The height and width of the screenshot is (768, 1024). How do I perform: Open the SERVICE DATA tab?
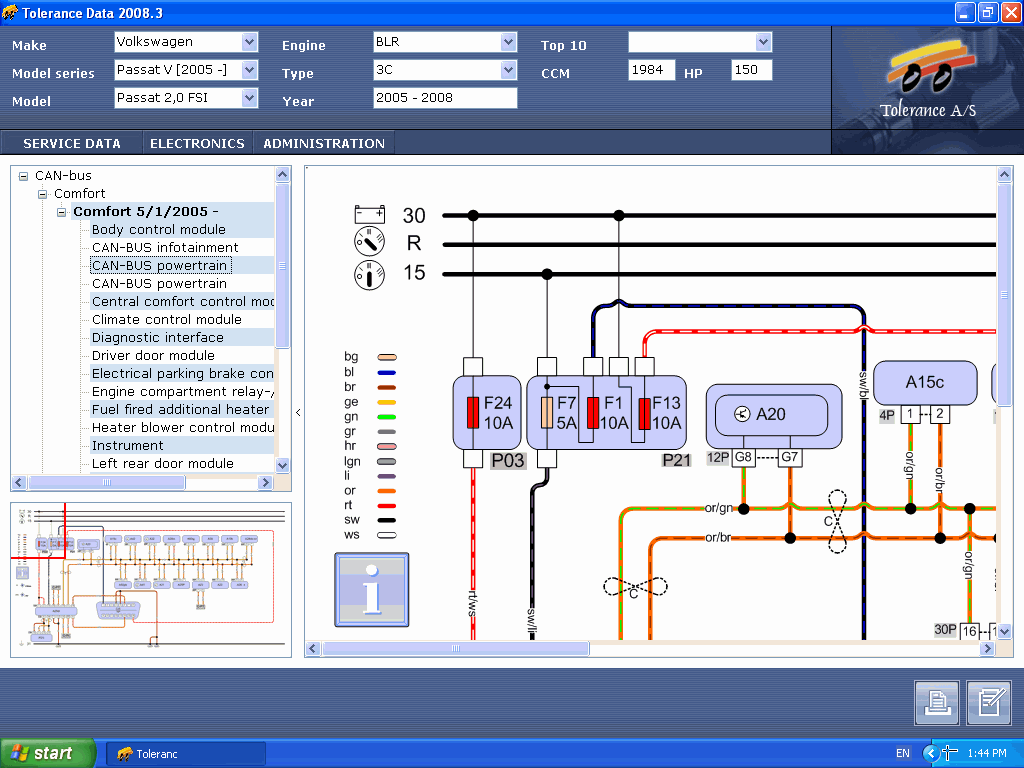(x=72, y=143)
